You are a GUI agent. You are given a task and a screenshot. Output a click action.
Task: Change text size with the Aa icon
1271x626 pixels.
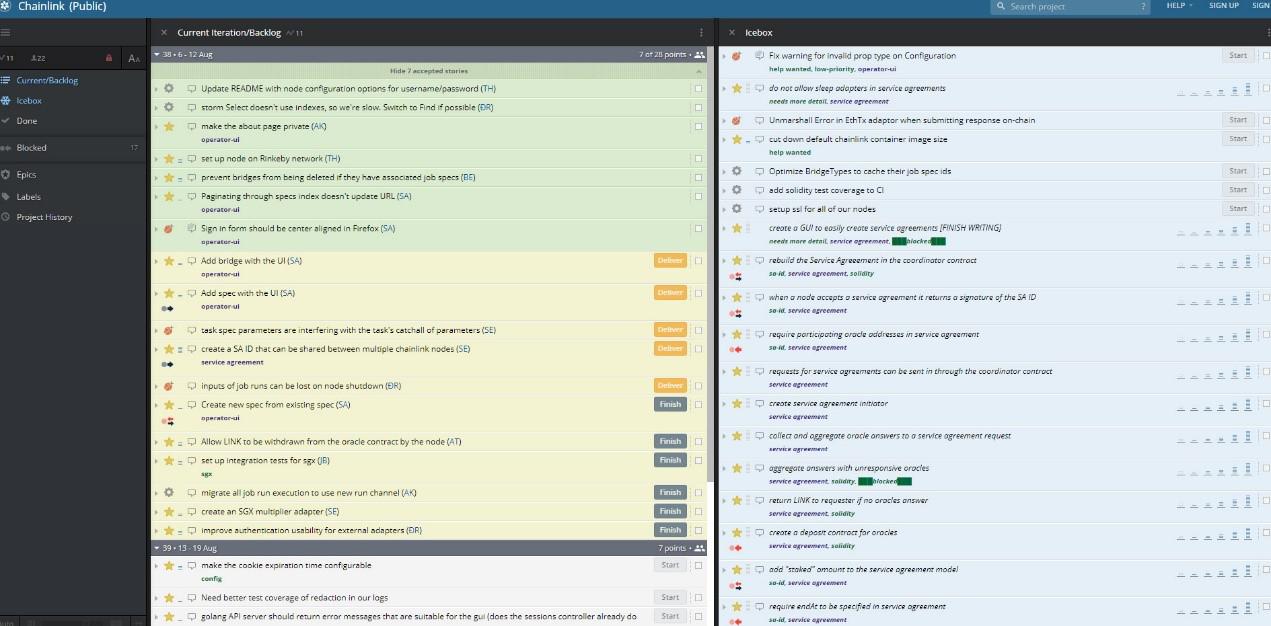pyautogui.click(x=134, y=58)
